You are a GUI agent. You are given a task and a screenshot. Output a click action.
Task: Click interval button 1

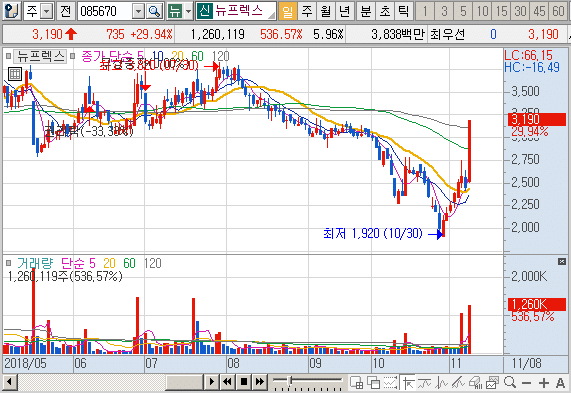point(425,11)
